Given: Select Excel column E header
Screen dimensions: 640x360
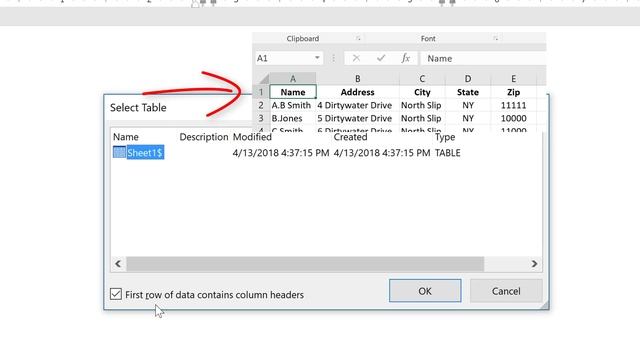Looking at the screenshot, I should click(513, 78).
